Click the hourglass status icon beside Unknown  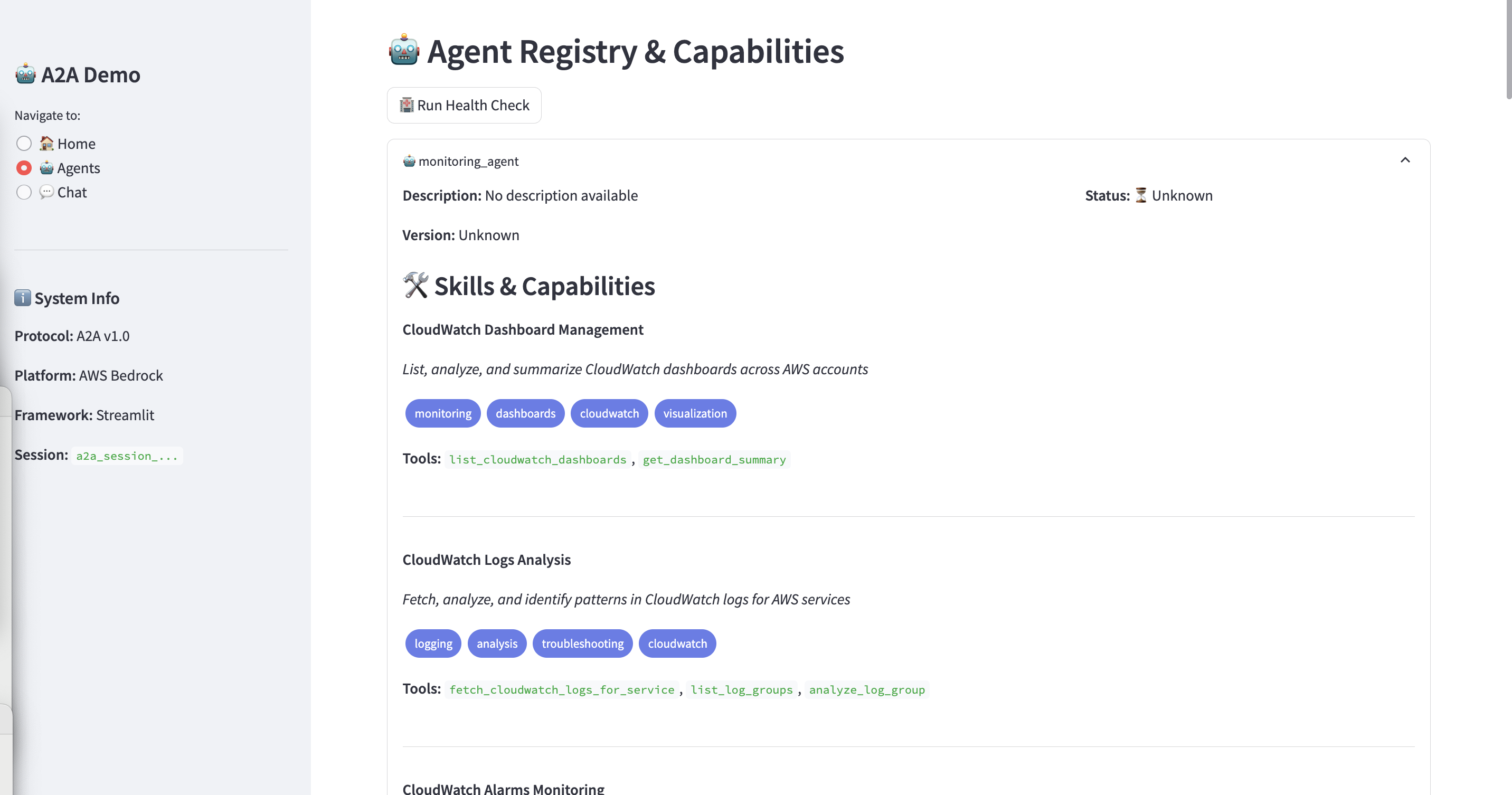pos(1140,195)
